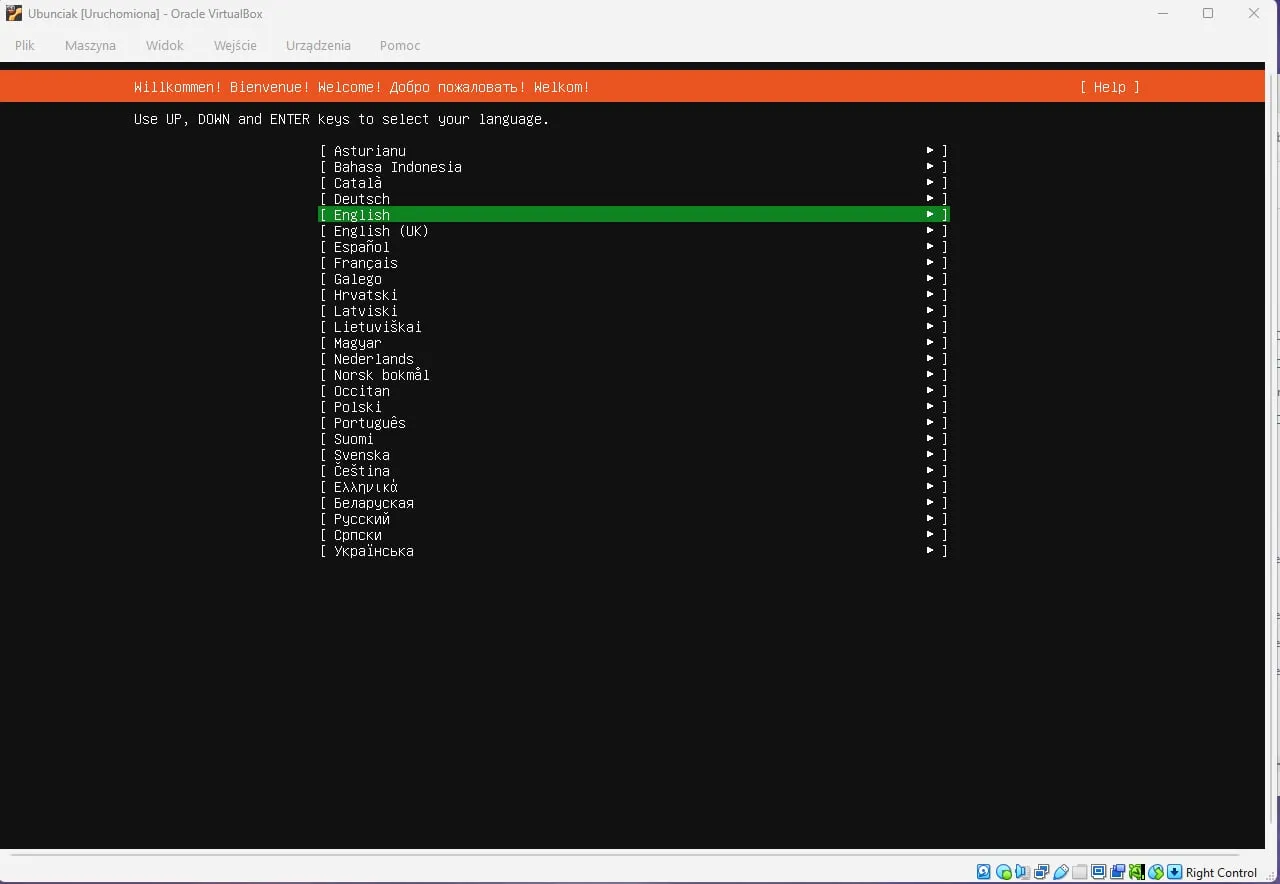
Task: Open the display settings status icon
Action: 1099,872
